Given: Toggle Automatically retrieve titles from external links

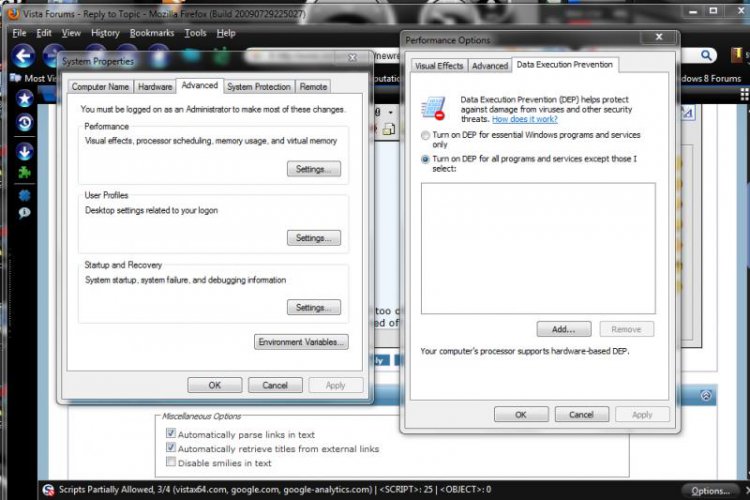Looking at the screenshot, I should pos(171,447).
